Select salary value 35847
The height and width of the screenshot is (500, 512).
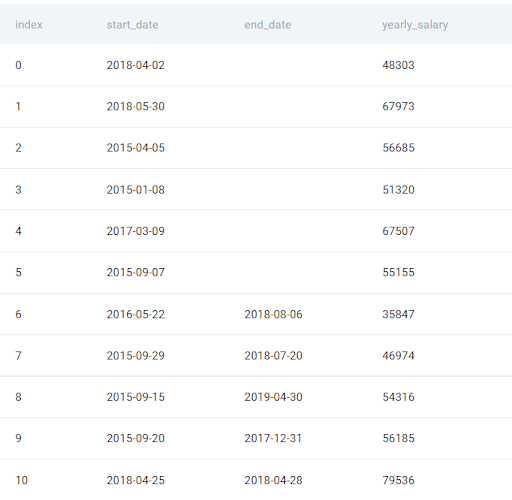point(398,314)
